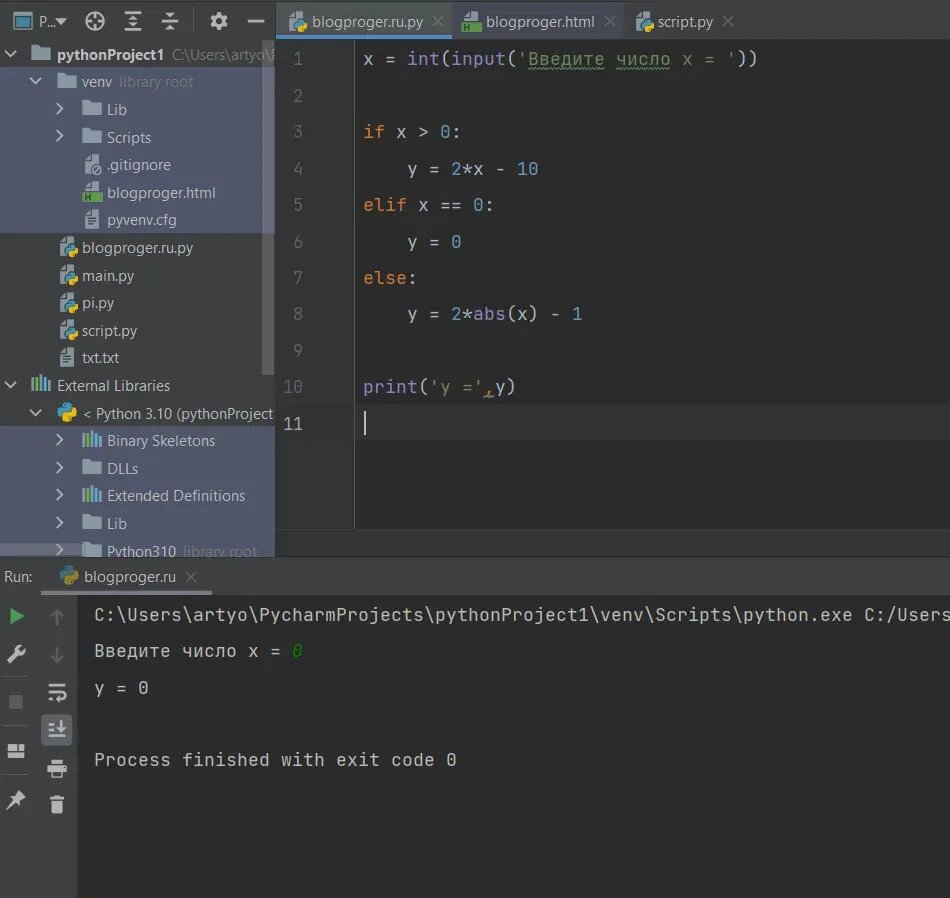This screenshot has width=950, height=898.
Task: Select blogproger.html in the project tree
Action: (149, 193)
